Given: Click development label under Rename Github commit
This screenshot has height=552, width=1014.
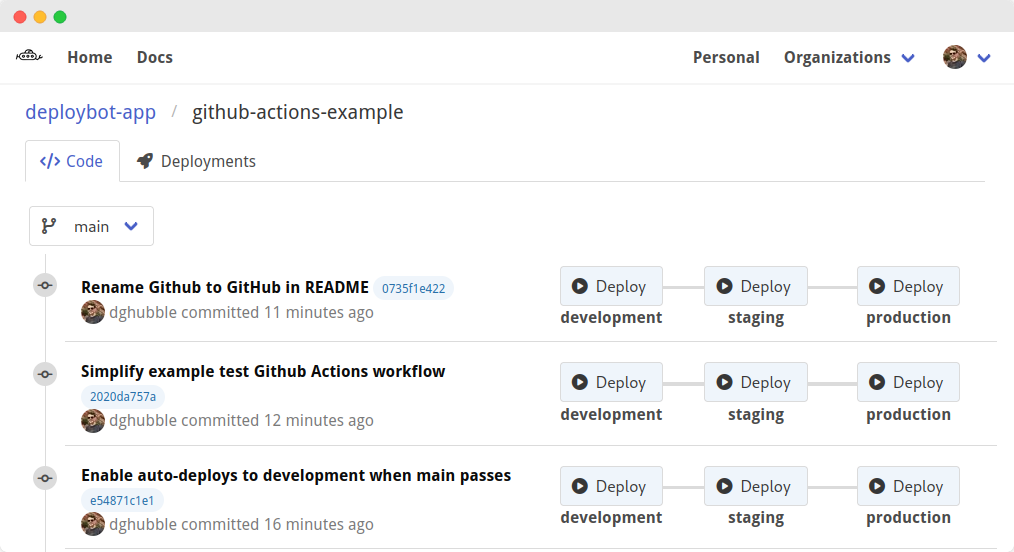Looking at the screenshot, I should [x=611, y=318].
